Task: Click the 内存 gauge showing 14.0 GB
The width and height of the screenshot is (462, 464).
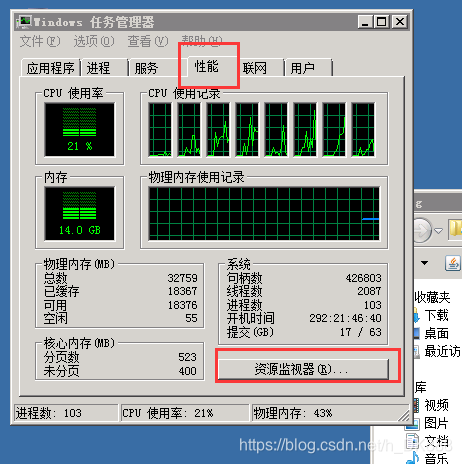Action: coord(79,213)
